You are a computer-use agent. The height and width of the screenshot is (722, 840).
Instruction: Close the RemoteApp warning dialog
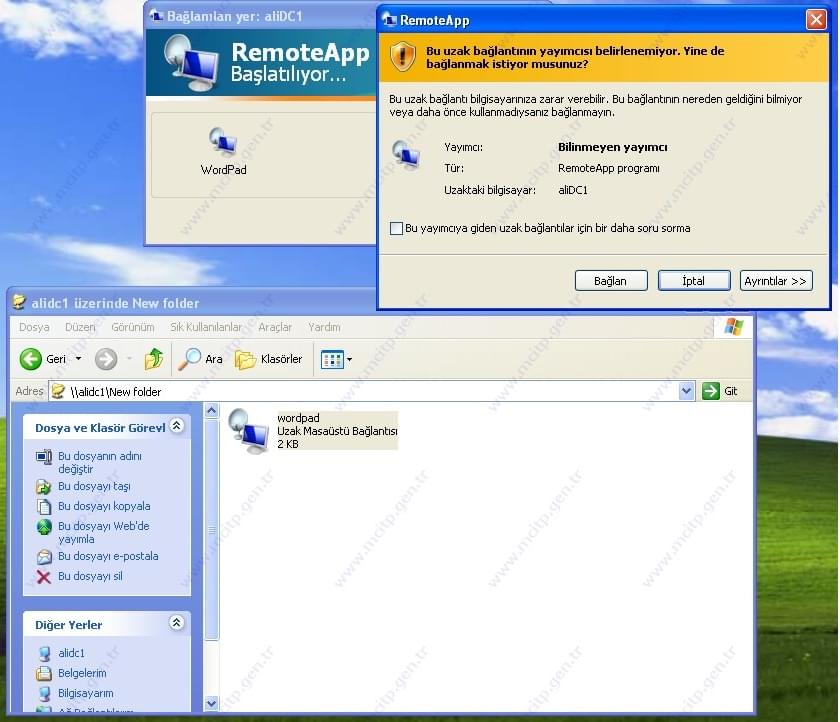coord(816,20)
